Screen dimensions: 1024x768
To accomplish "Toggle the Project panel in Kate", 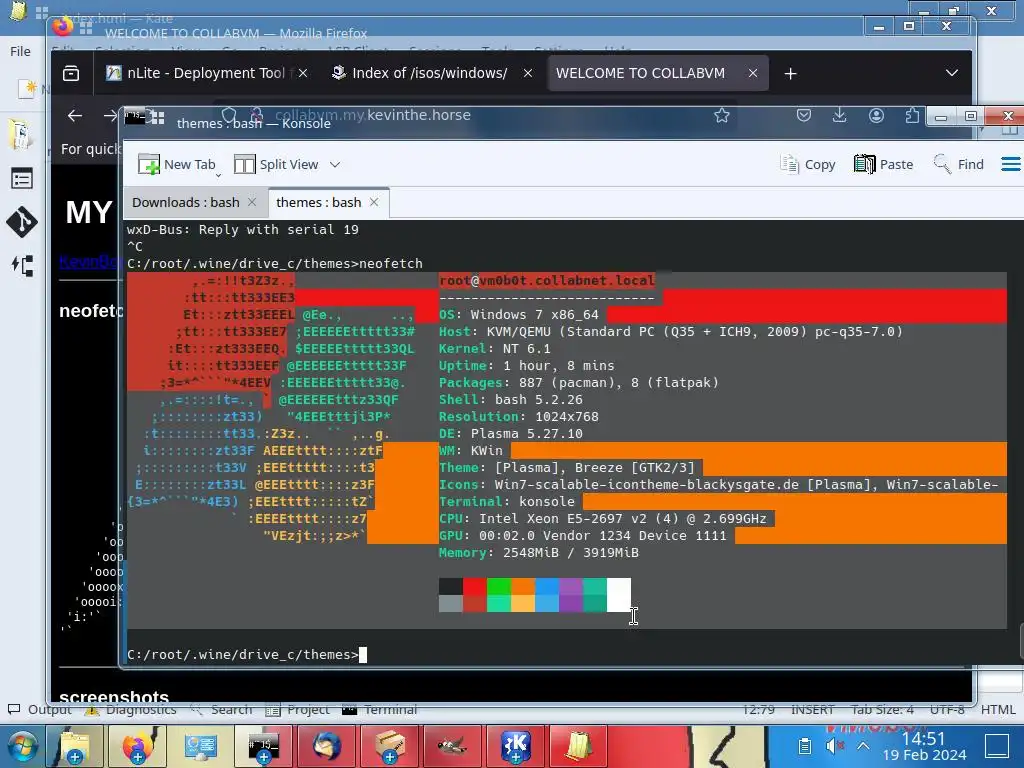I will (x=297, y=709).
